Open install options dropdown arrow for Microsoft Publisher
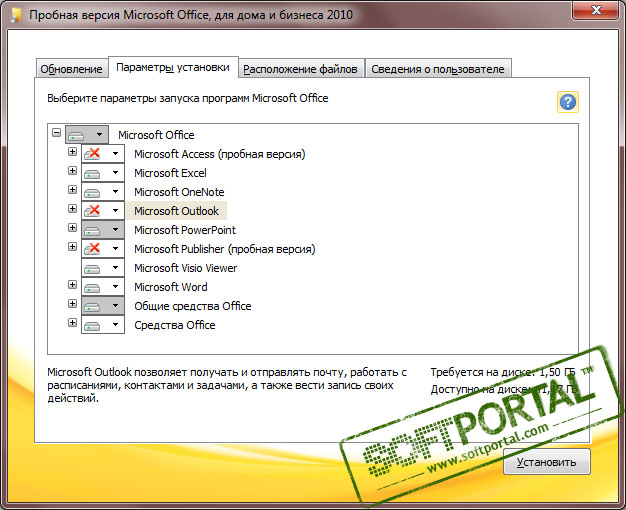 (x=115, y=248)
